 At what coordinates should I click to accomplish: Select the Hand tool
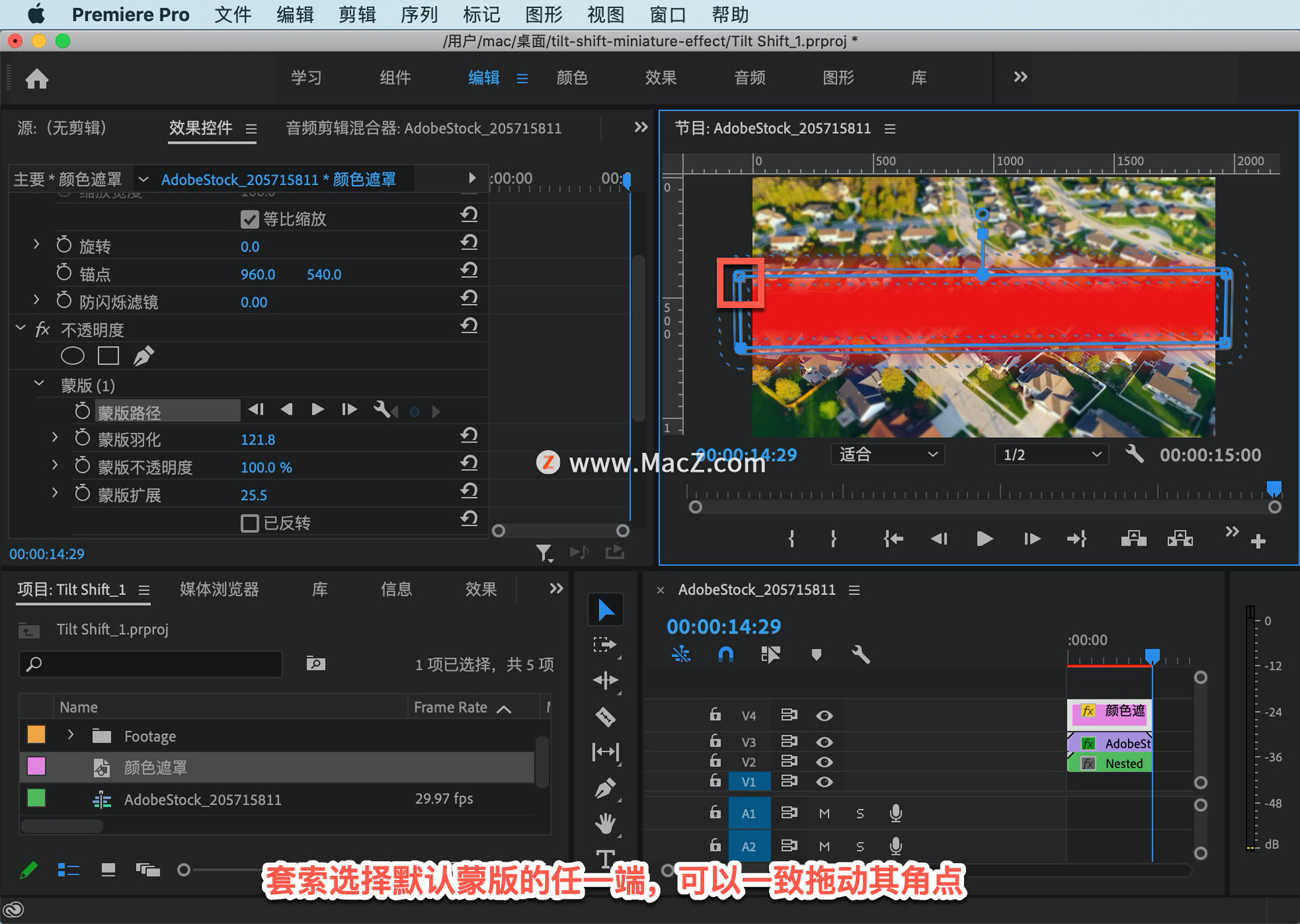(605, 823)
